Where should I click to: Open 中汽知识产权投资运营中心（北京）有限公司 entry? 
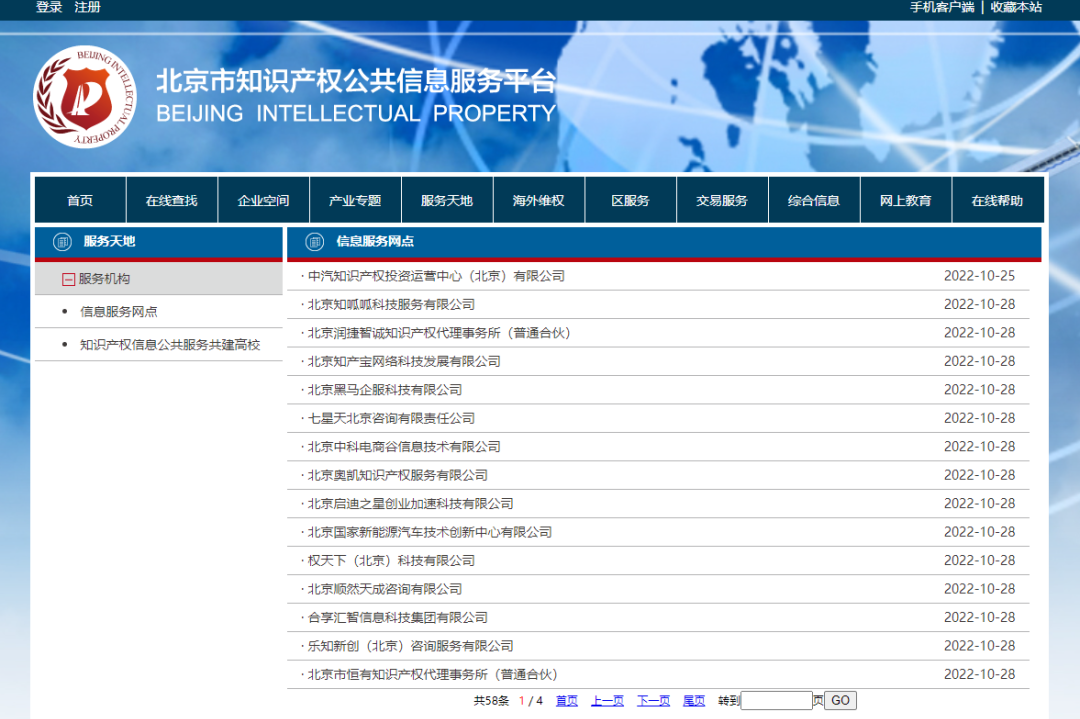tap(436, 276)
